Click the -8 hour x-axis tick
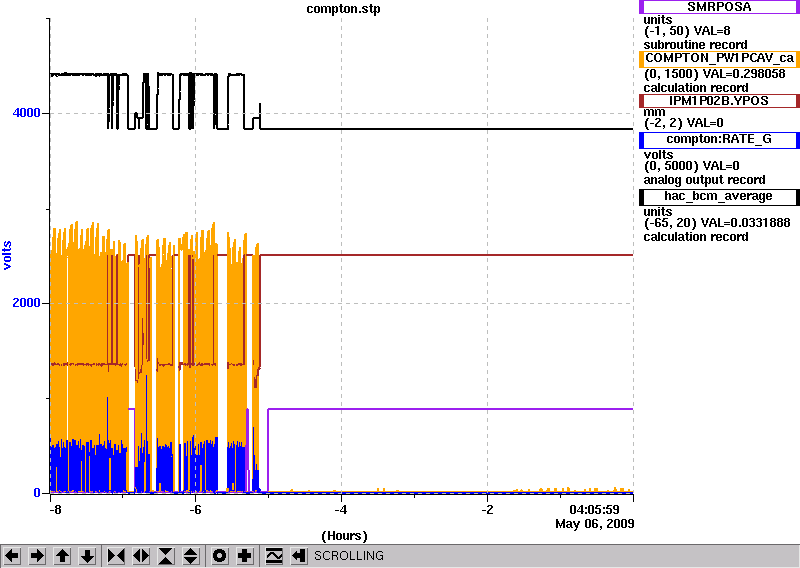800x568 pixels. pyautogui.click(x=55, y=510)
